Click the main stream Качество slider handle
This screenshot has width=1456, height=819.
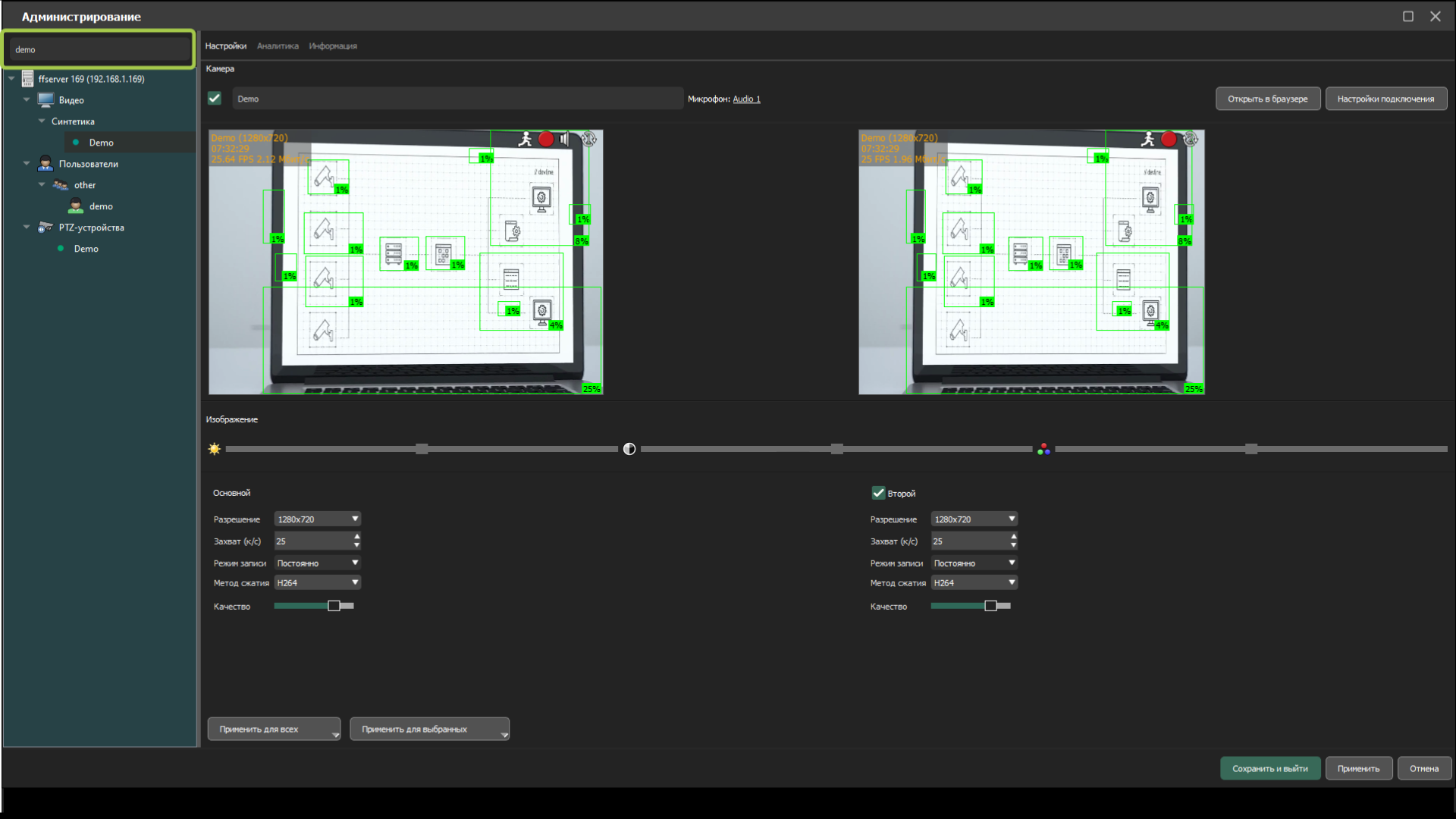[334, 606]
